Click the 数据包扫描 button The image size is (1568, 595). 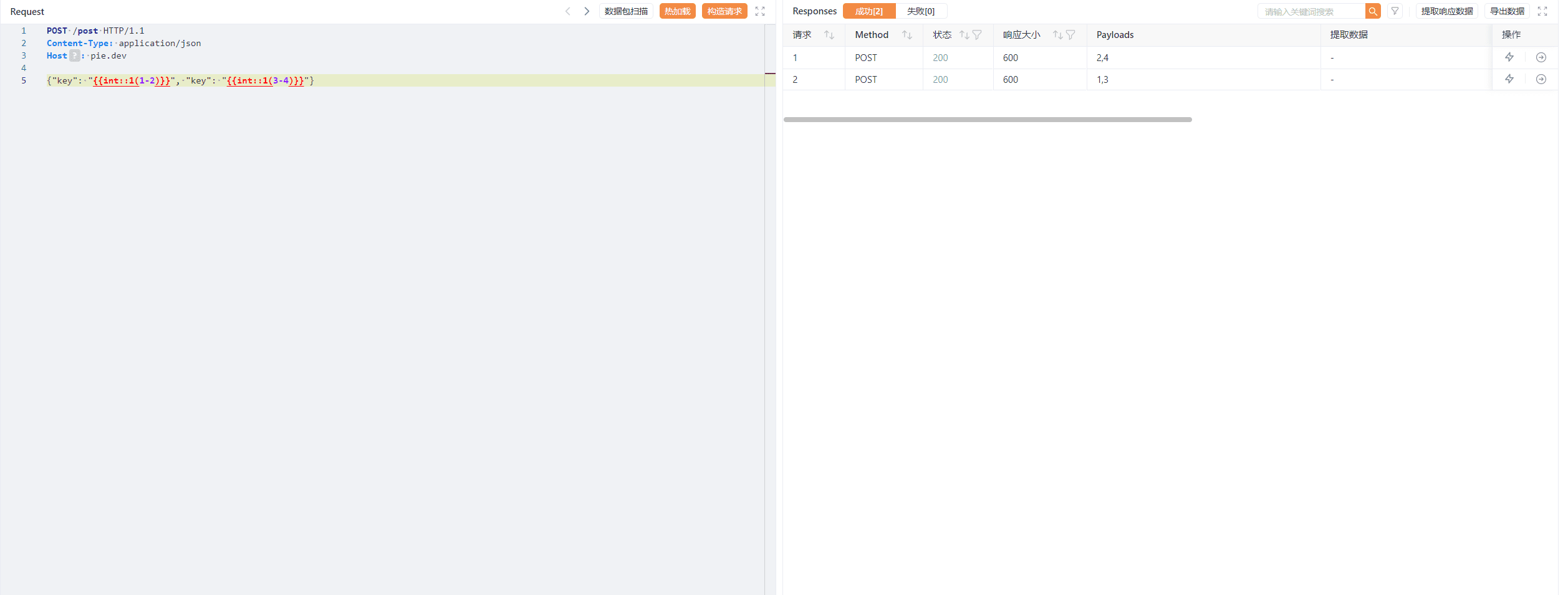pyautogui.click(x=626, y=11)
